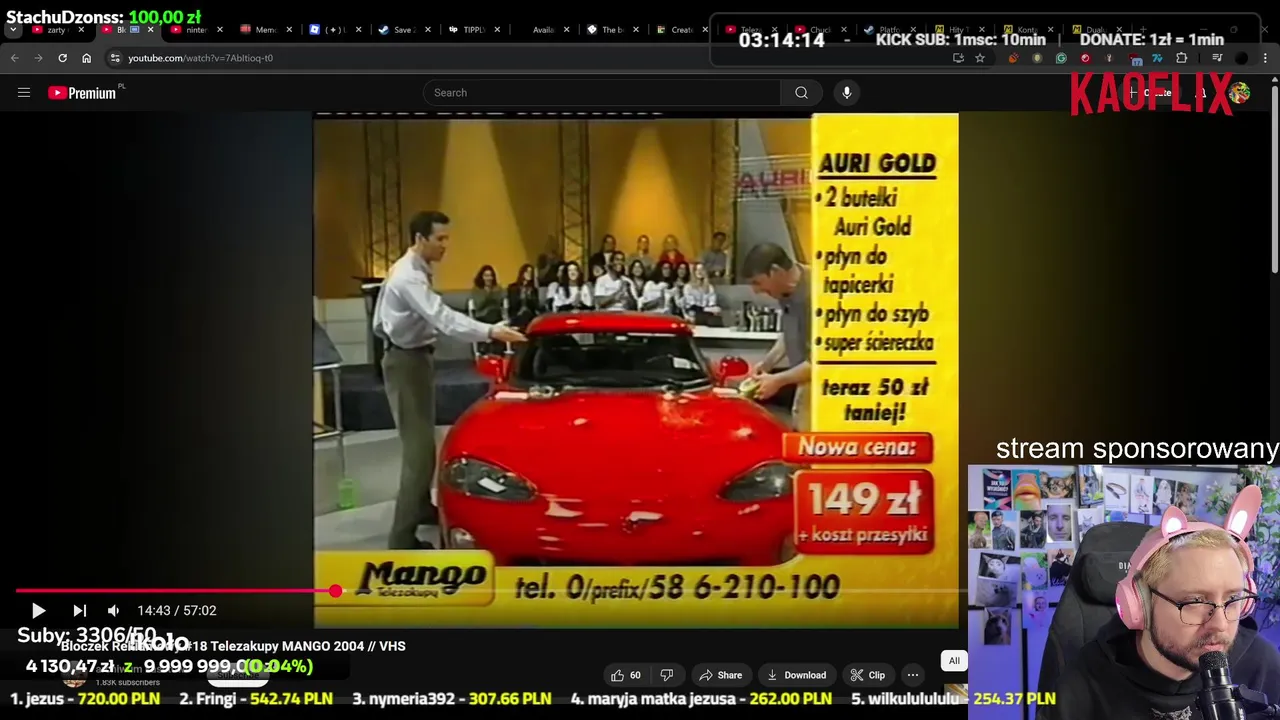Image resolution: width=1280 pixels, height=720 pixels.
Task: Switch to the 'Konta' tab
Action: coord(1028,30)
